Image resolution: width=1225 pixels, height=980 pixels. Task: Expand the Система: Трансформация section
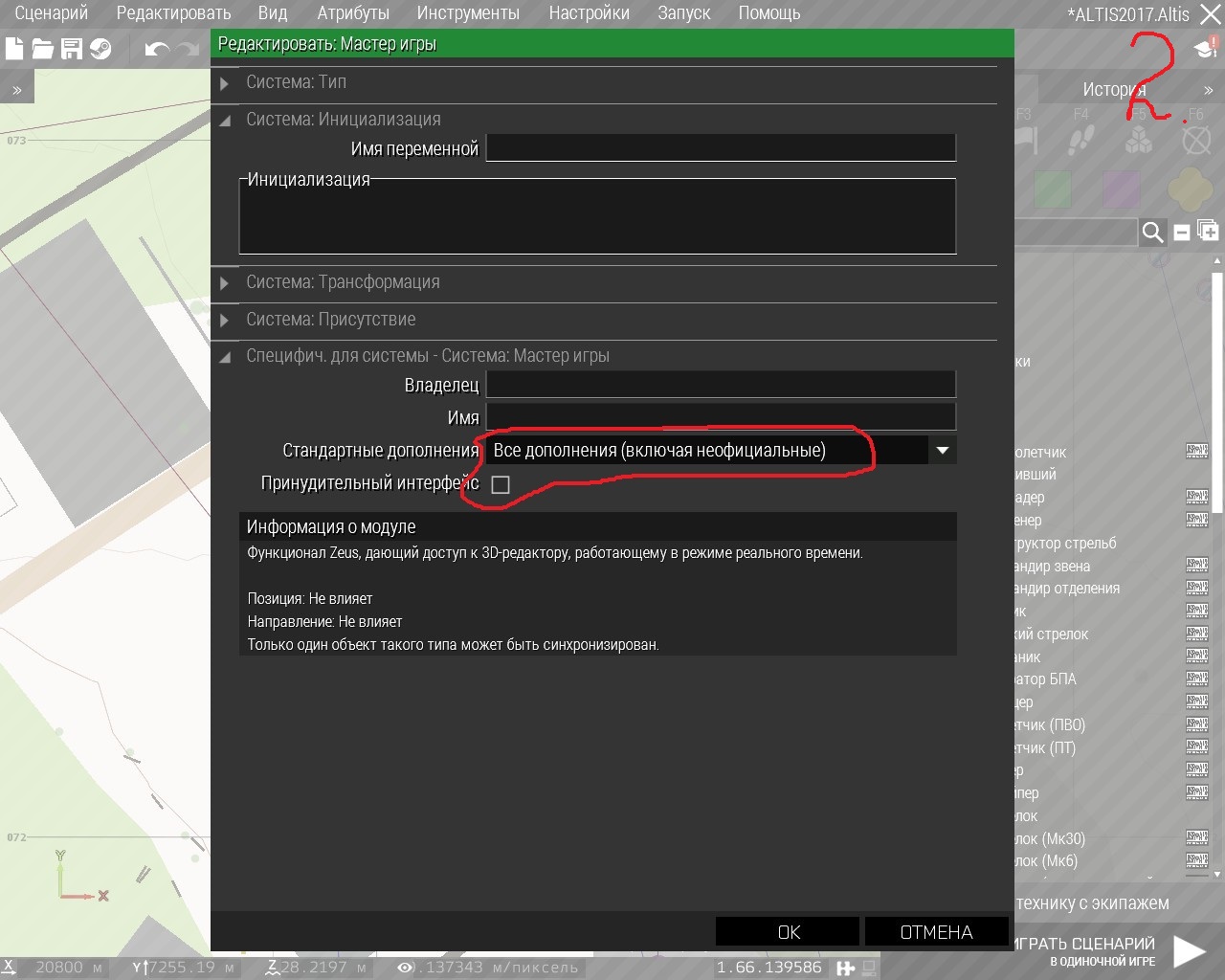click(342, 282)
